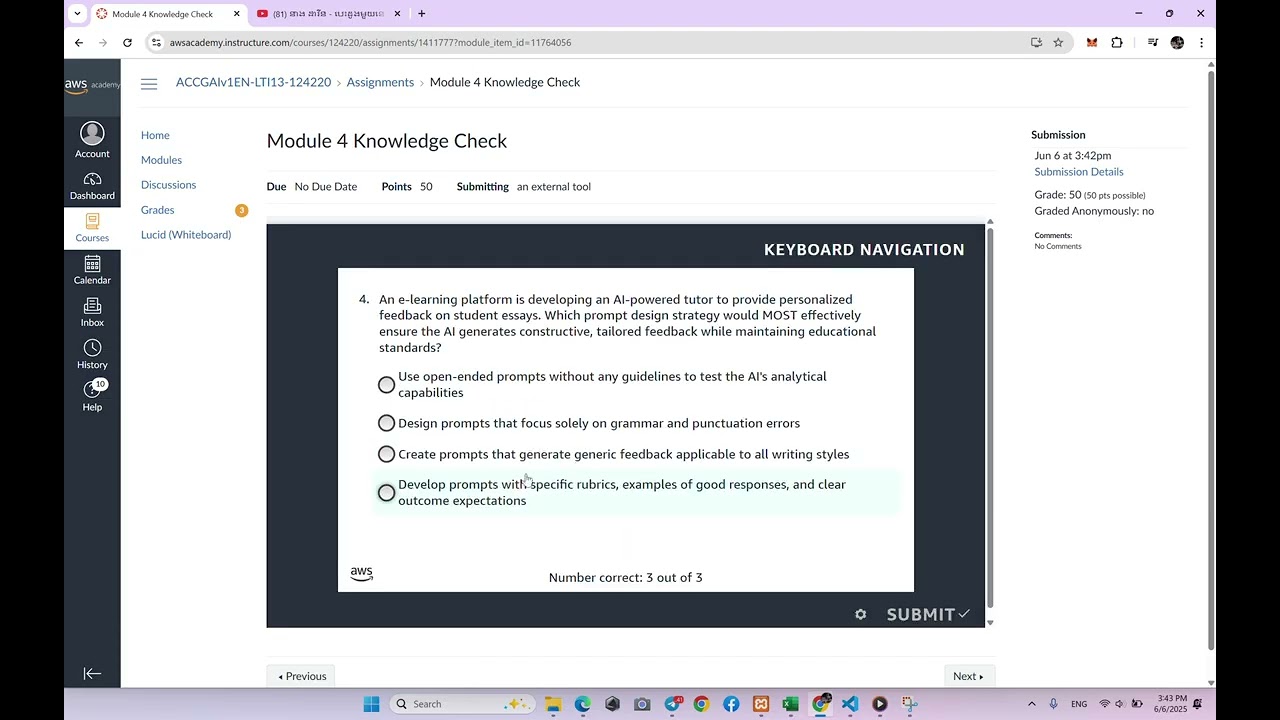Open Submission Details link
Viewport: 1280px width, 720px height.
1079,172
